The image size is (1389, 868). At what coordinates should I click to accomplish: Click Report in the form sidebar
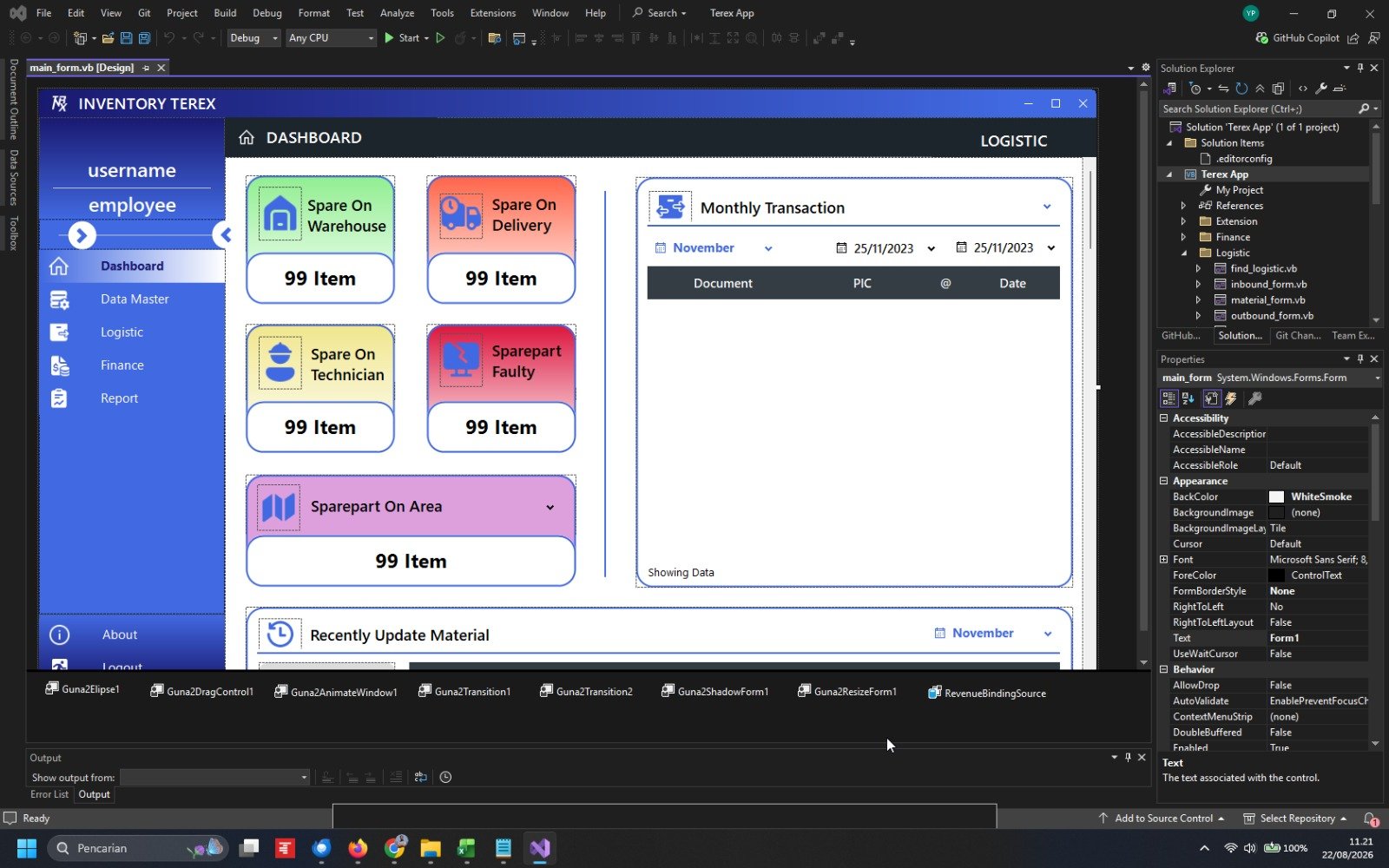[x=119, y=398]
